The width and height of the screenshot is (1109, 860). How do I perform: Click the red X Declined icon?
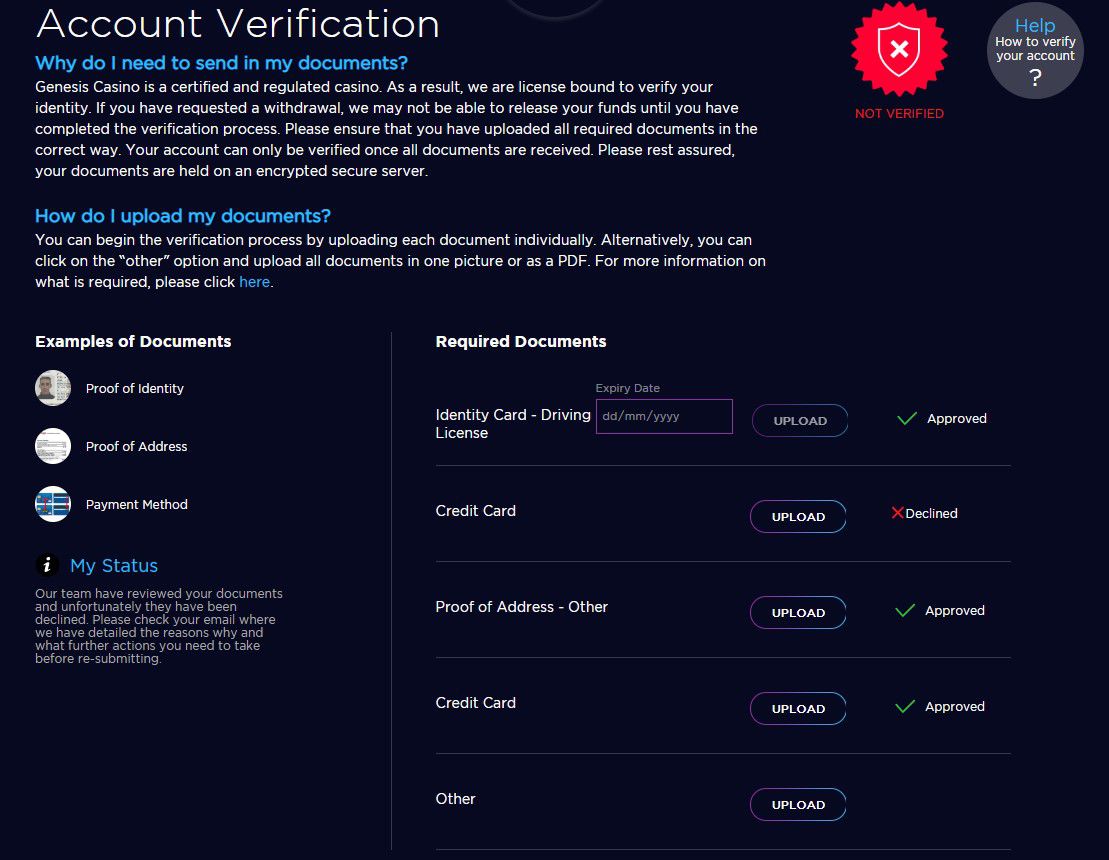coord(898,513)
